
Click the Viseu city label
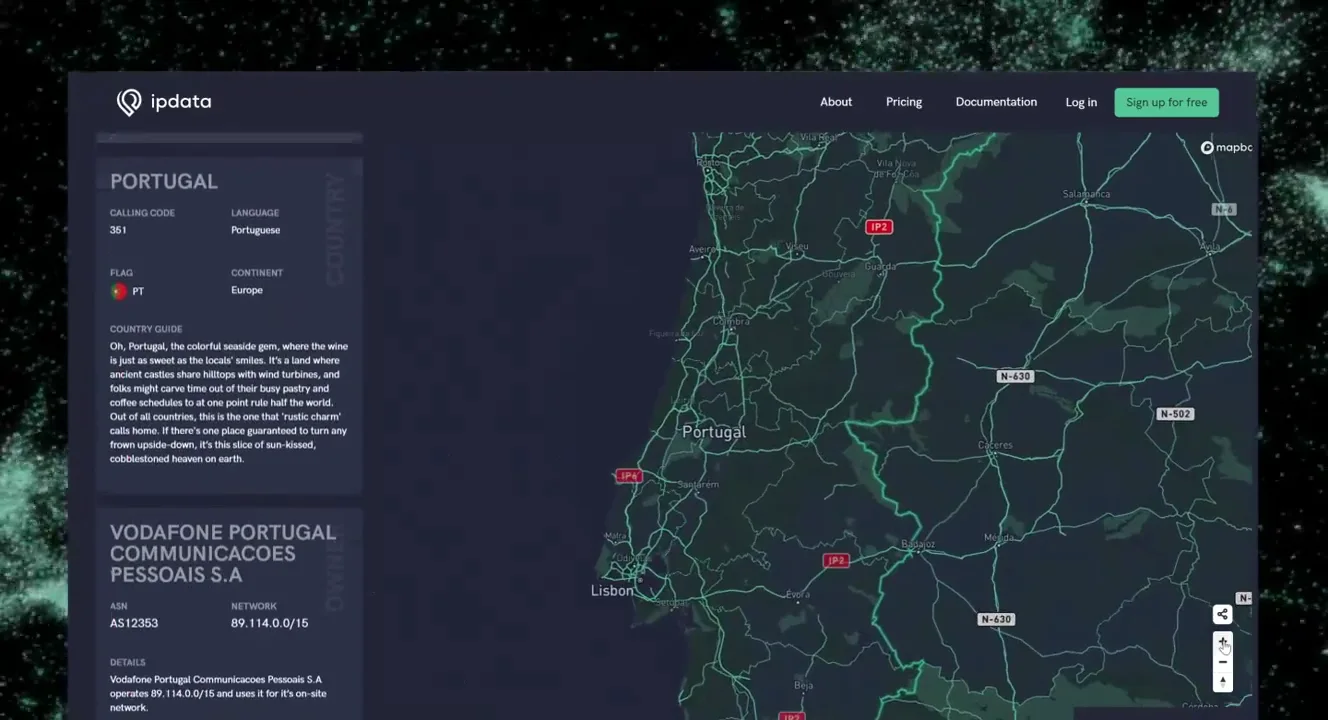[797, 246]
